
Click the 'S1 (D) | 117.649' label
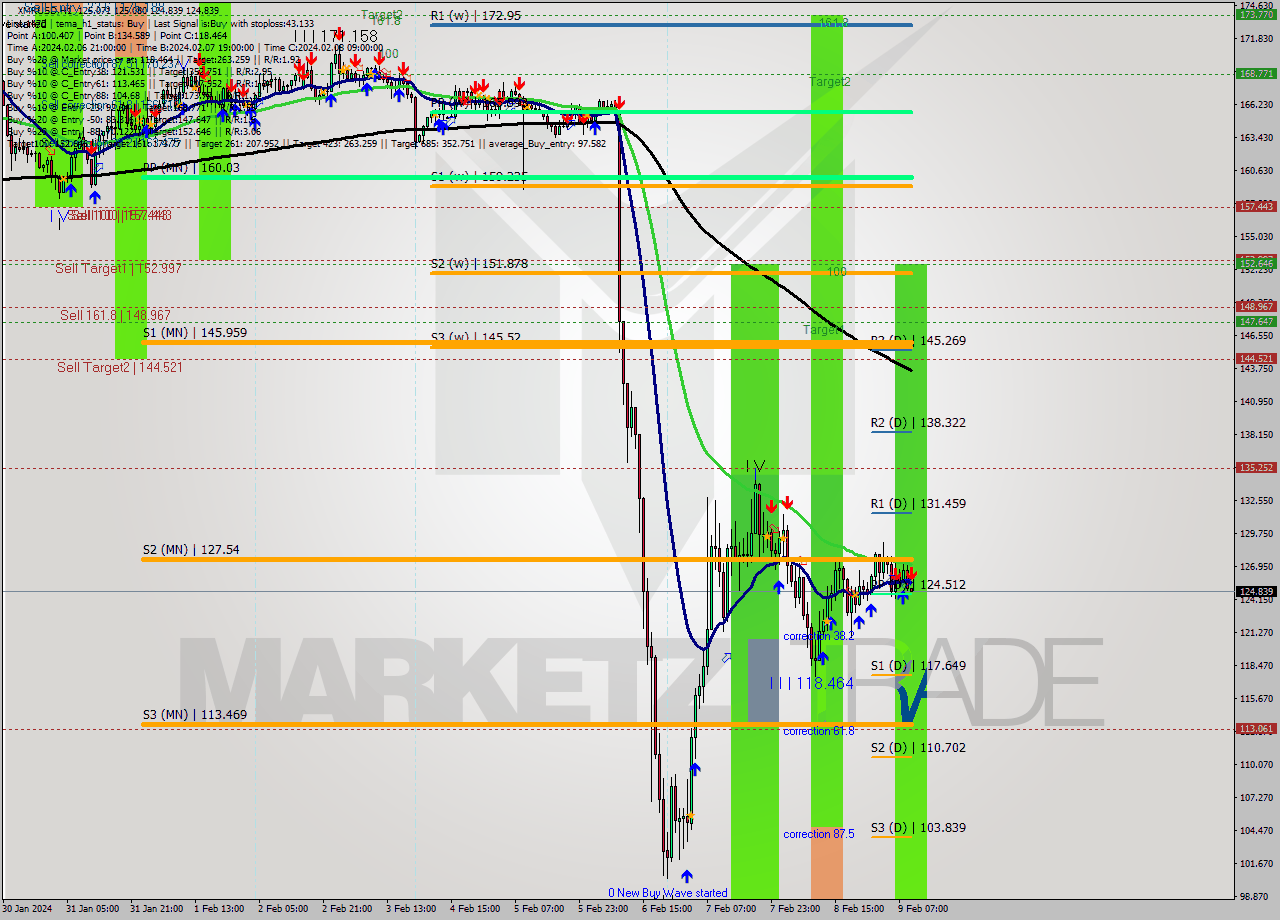(918, 665)
